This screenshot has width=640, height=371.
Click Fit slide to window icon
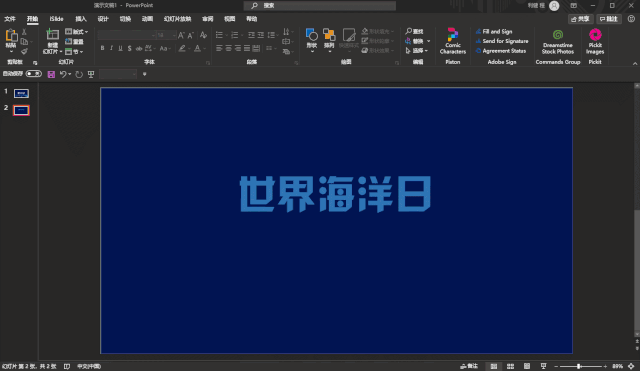[x=631, y=366]
